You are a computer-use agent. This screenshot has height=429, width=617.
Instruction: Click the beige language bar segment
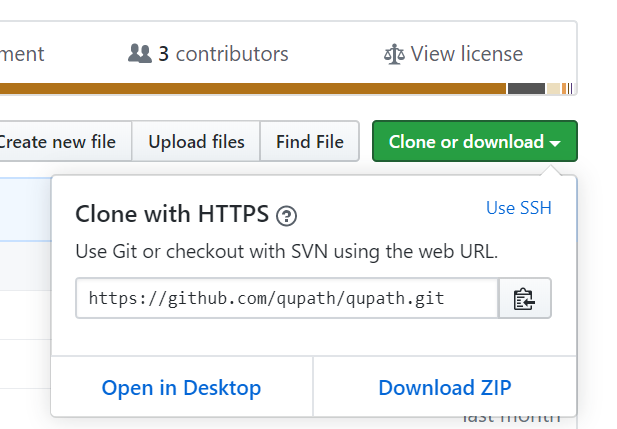(x=553, y=89)
